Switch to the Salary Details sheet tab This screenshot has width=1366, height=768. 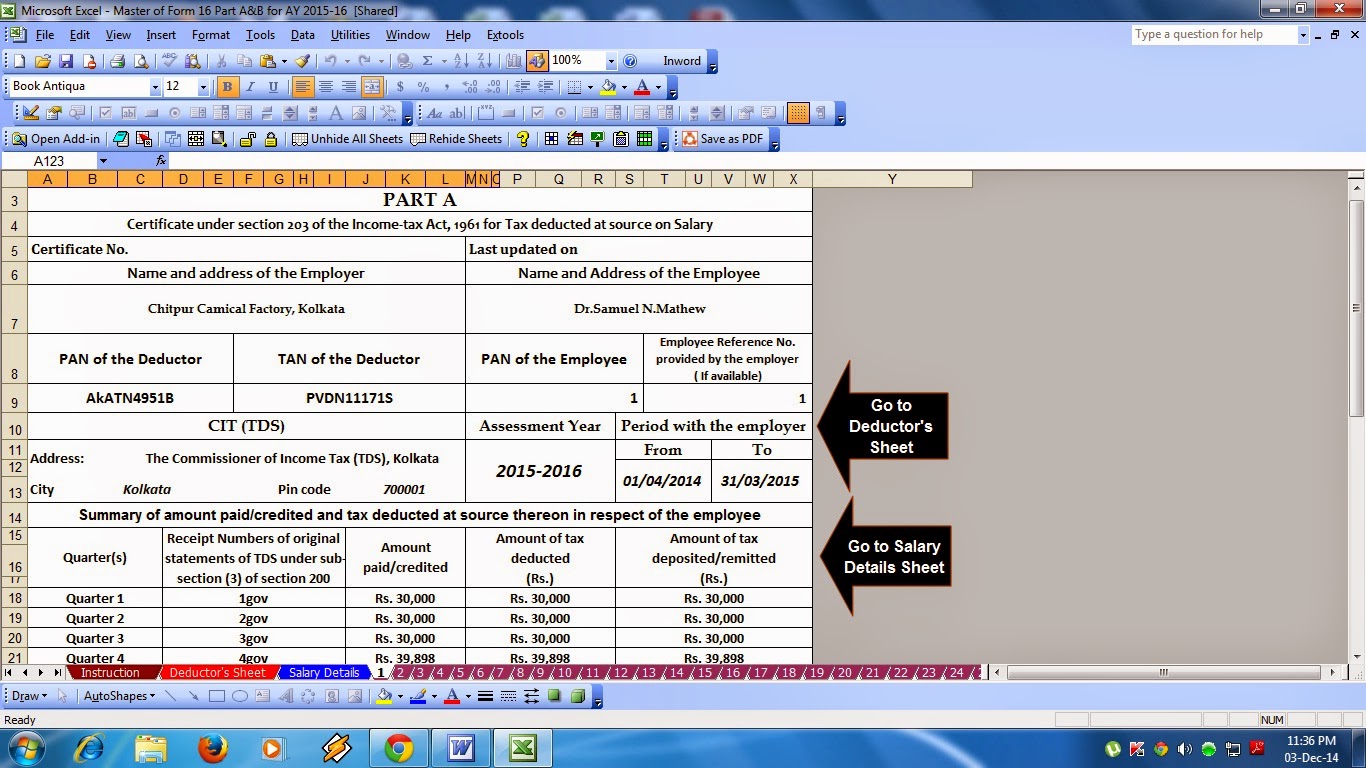click(x=324, y=673)
